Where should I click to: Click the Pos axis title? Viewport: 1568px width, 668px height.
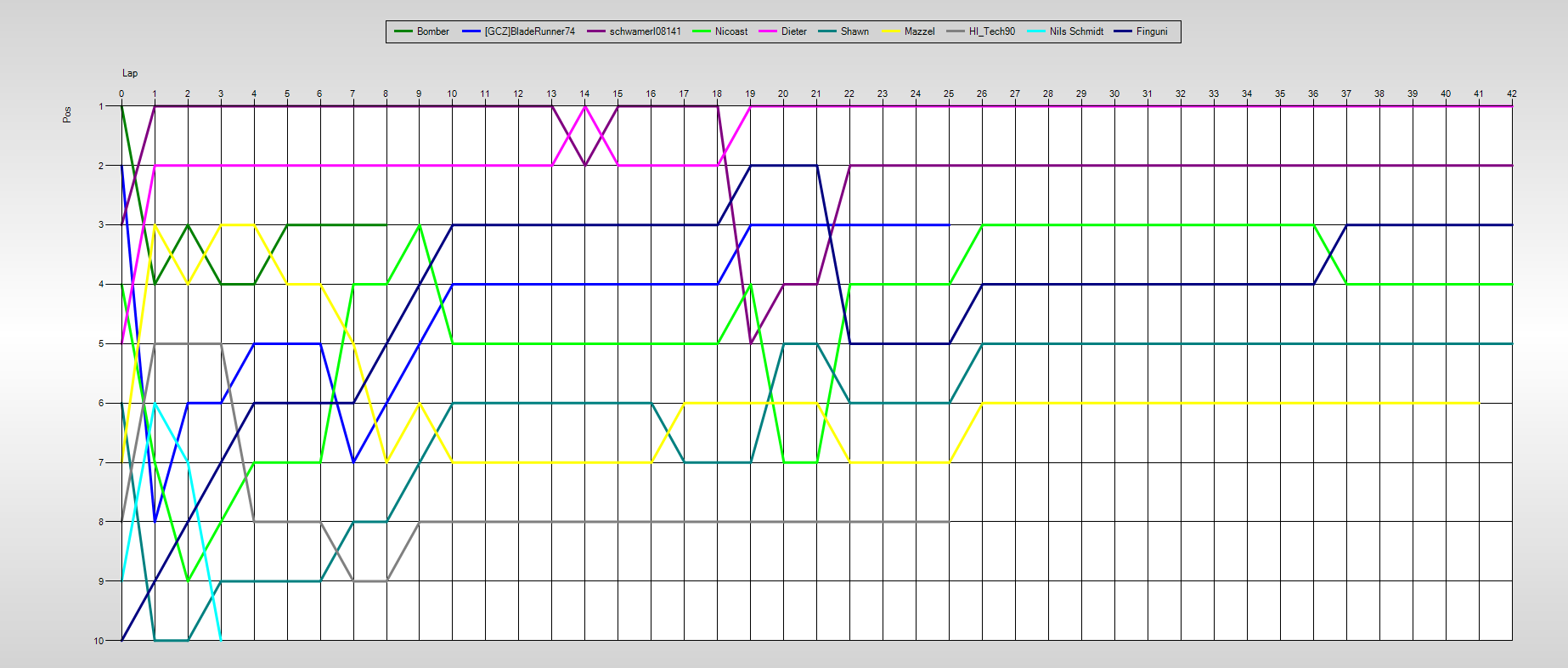click(x=67, y=114)
